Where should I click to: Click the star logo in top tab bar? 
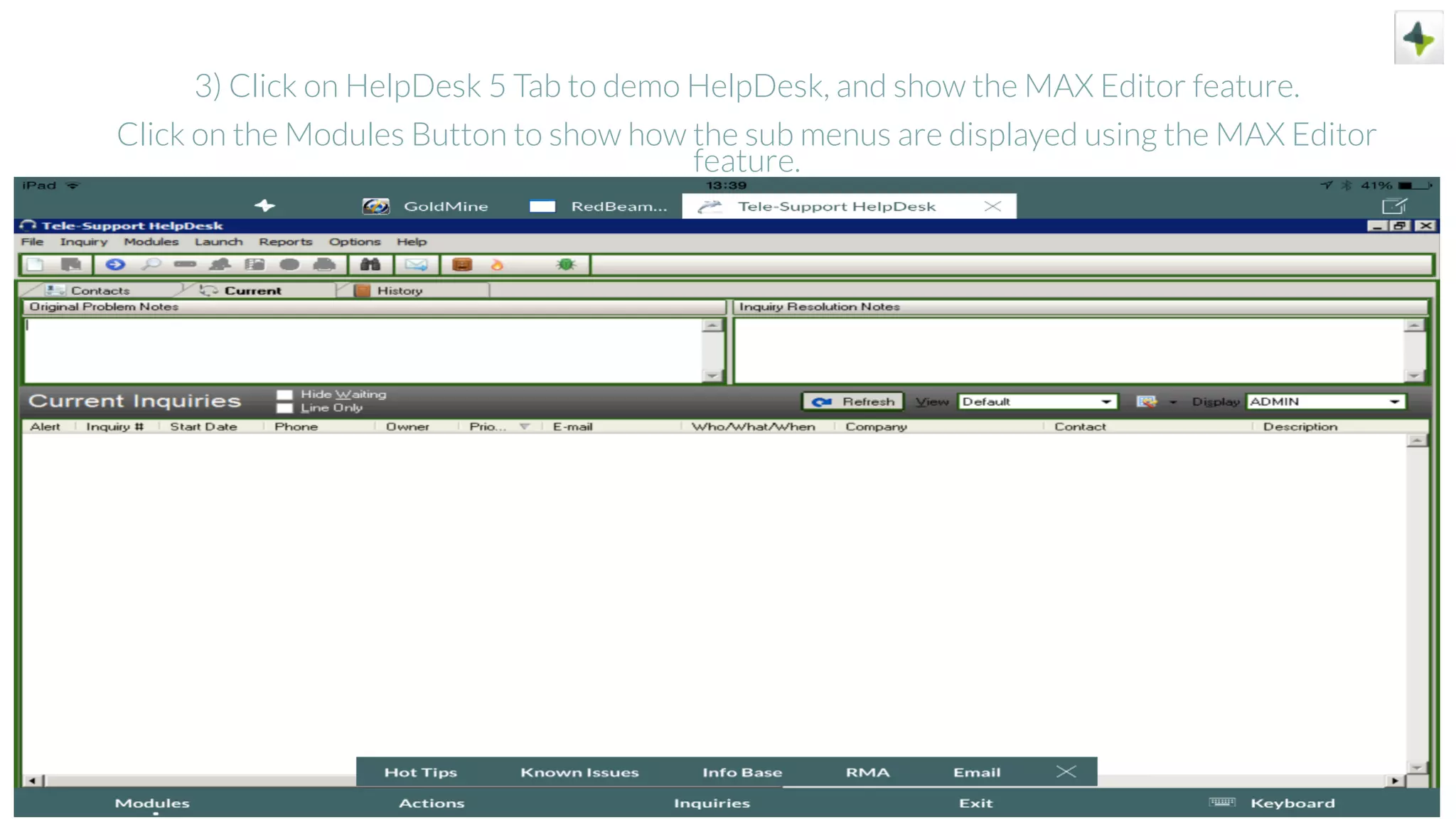pyautogui.click(x=264, y=205)
